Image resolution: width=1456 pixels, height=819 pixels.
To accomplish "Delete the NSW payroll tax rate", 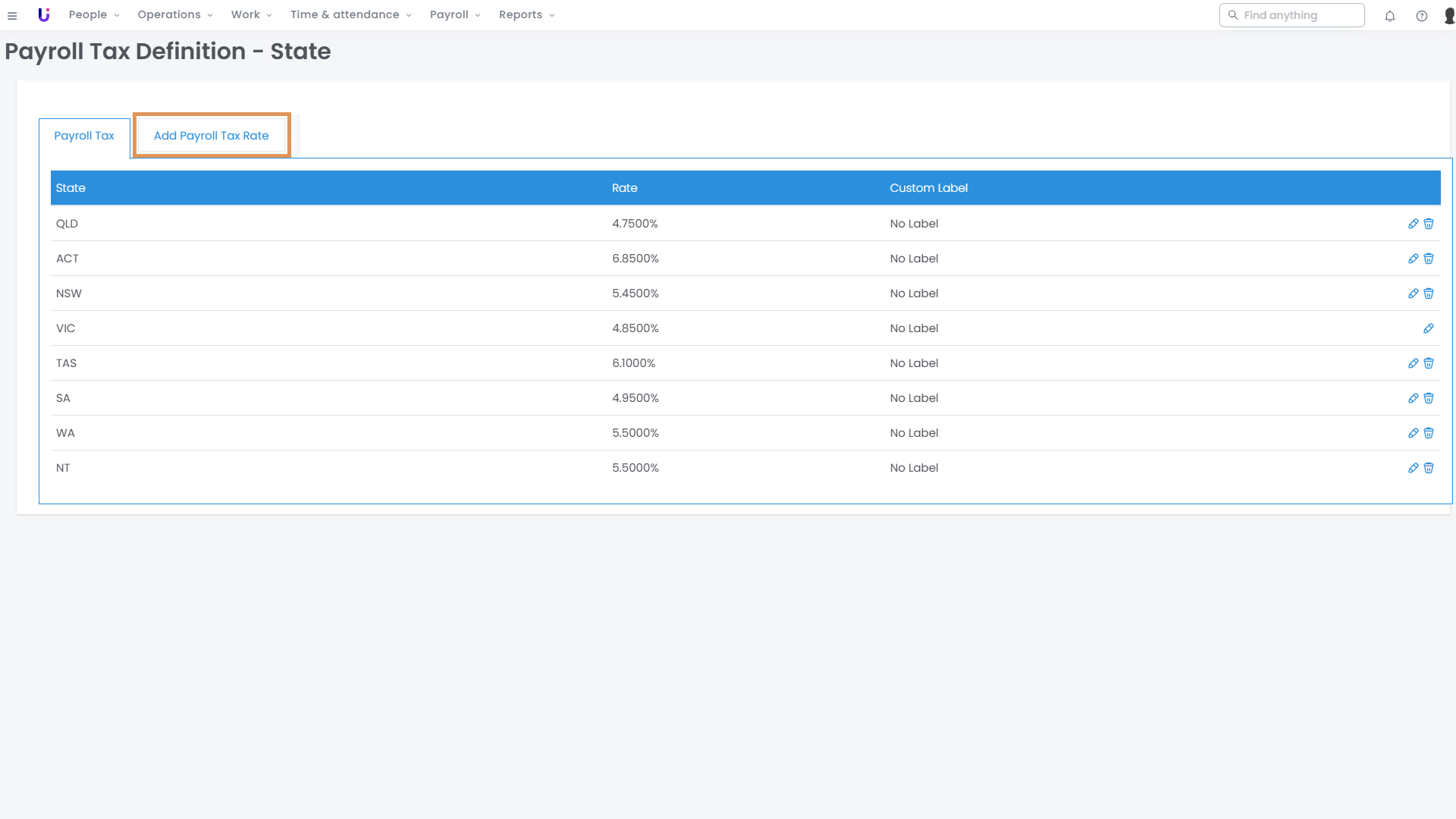I will (1429, 293).
